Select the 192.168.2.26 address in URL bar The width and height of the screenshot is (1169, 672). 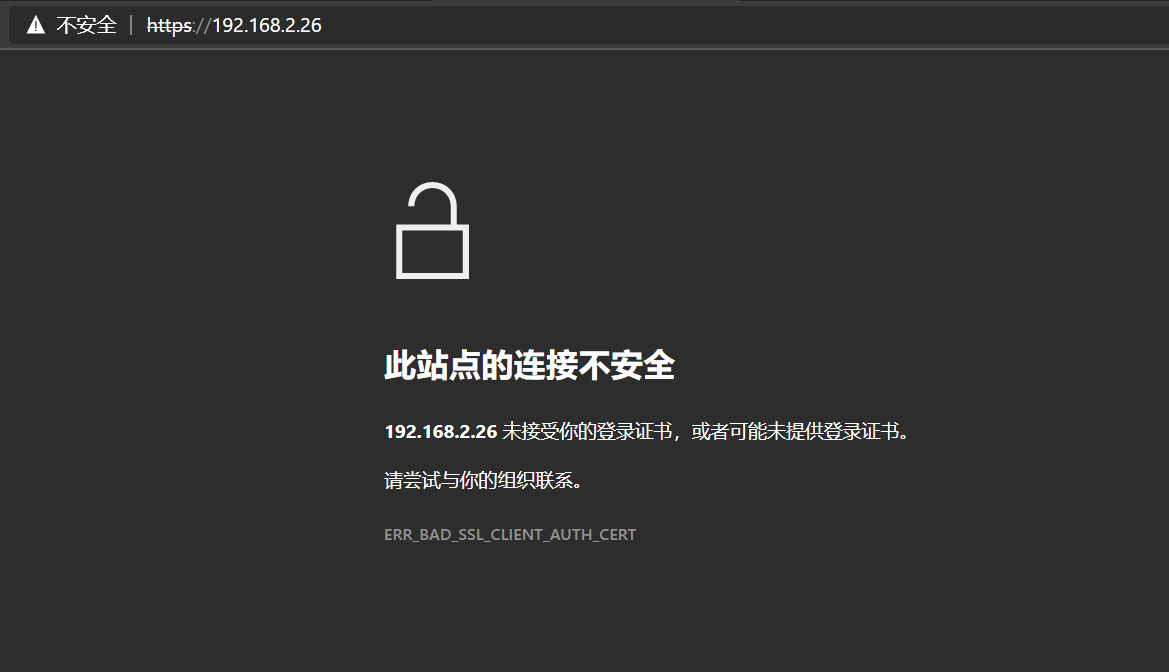[x=267, y=25]
